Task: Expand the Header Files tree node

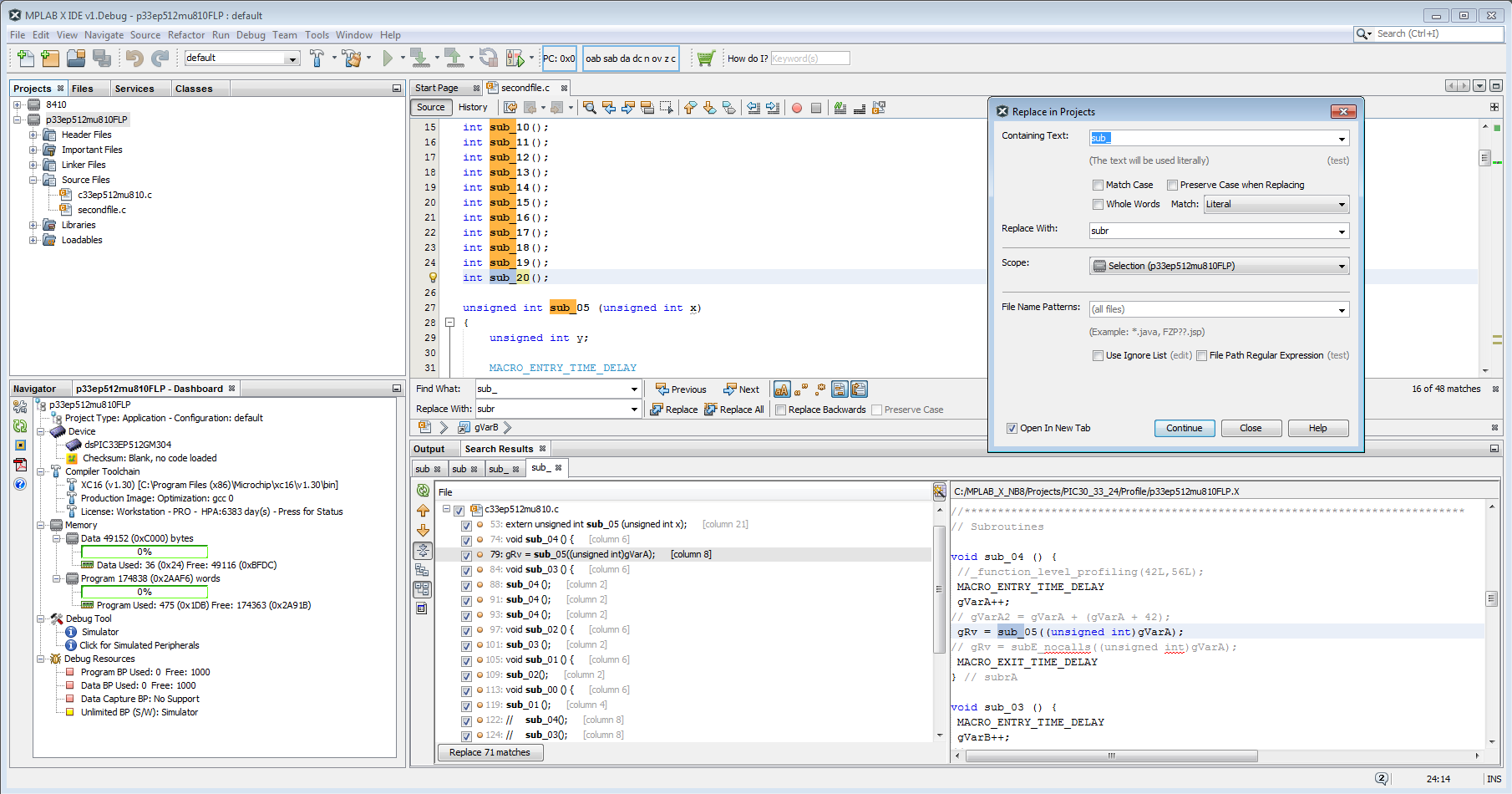Action: pos(33,135)
